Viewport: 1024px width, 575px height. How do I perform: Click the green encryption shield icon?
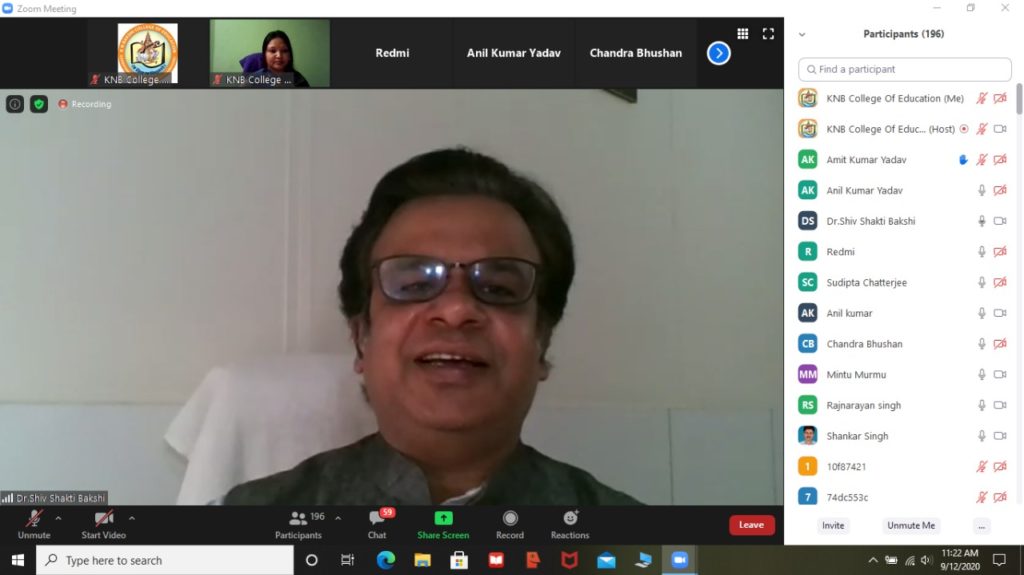click(39, 104)
